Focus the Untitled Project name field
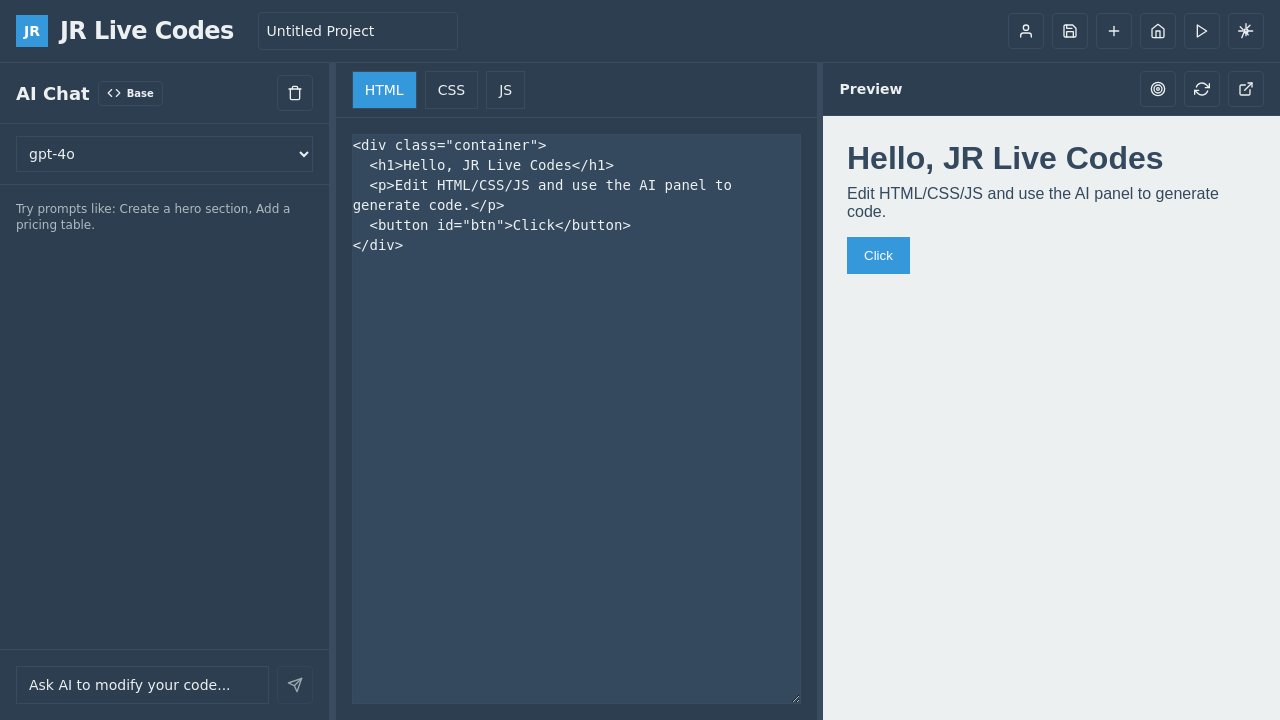This screenshot has width=1280, height=720. click(358, 31)
